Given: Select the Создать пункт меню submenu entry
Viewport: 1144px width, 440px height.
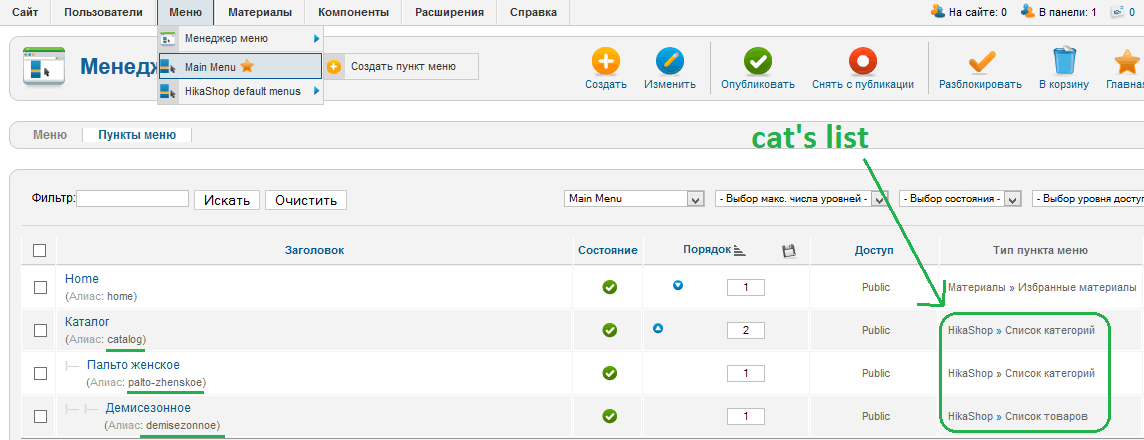Looking at the screenshot, I should [402, 67].
